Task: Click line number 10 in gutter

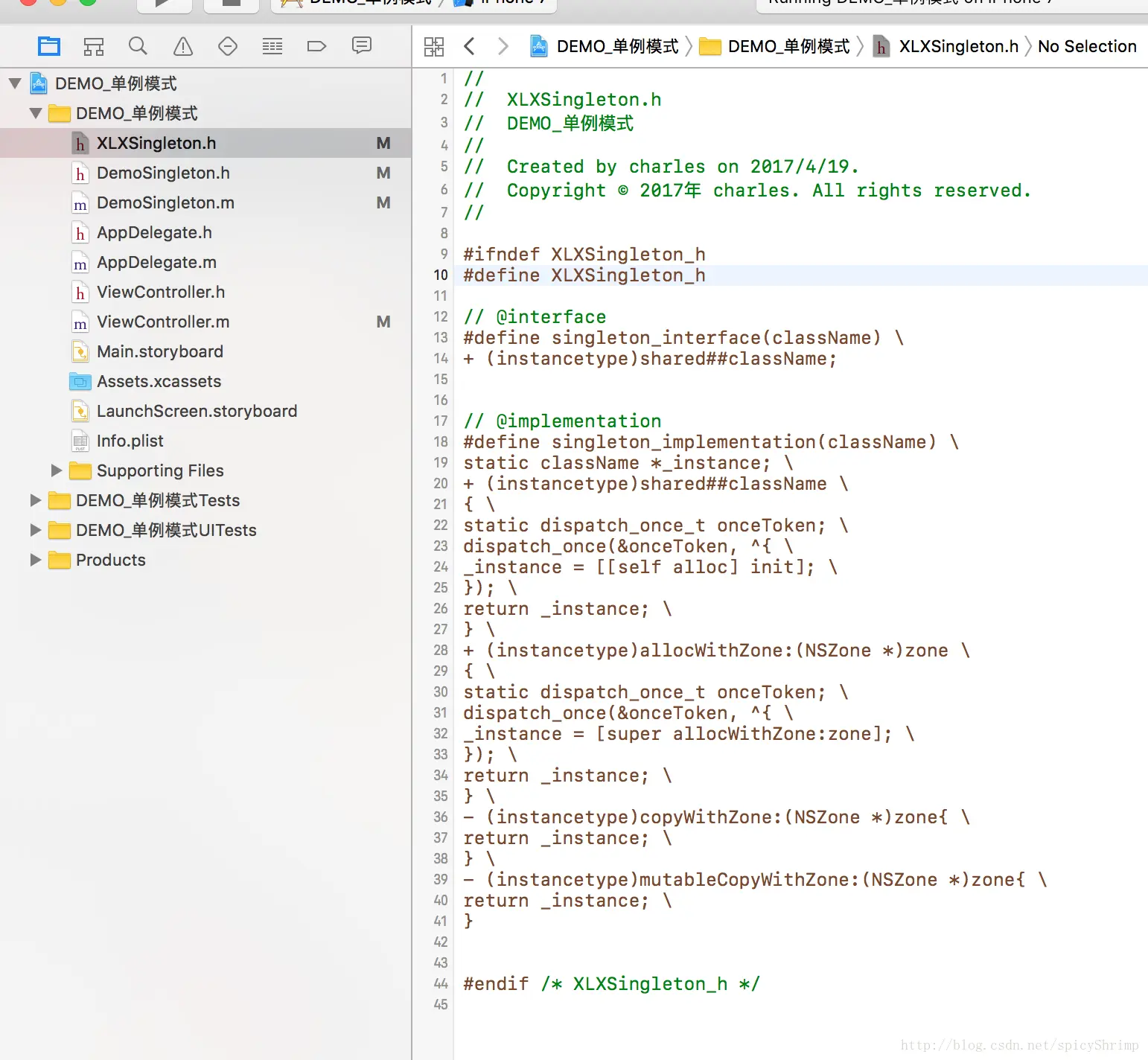Action: (441, 275)
